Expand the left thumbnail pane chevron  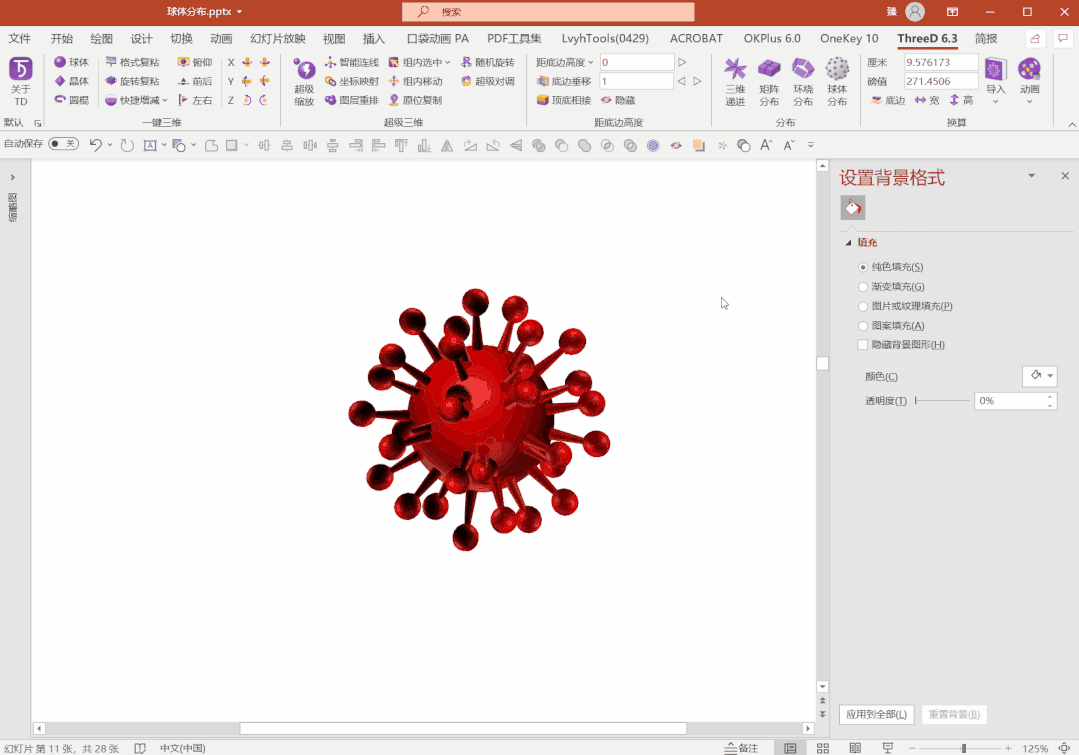[x=12, y=178]
